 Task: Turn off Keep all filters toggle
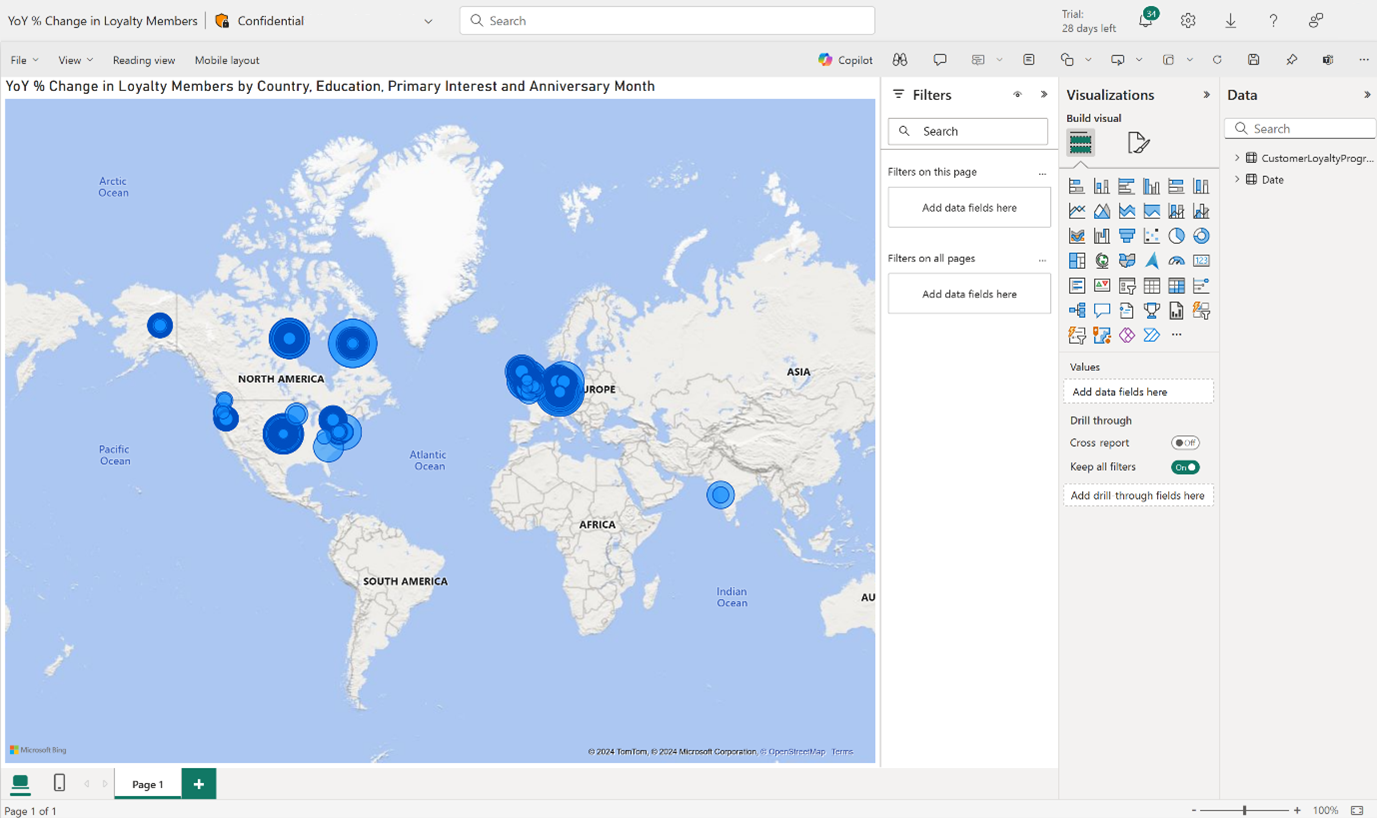(1185, 467)
